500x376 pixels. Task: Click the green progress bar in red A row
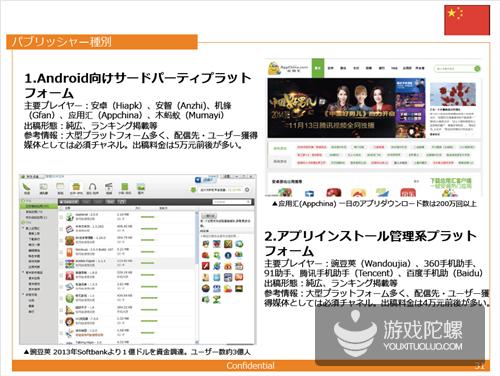148,275
